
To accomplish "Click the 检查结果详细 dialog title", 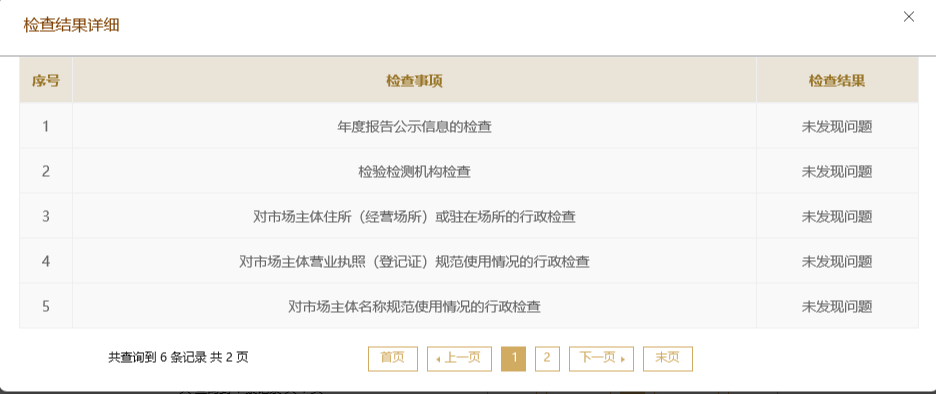I will click(71, 25).
